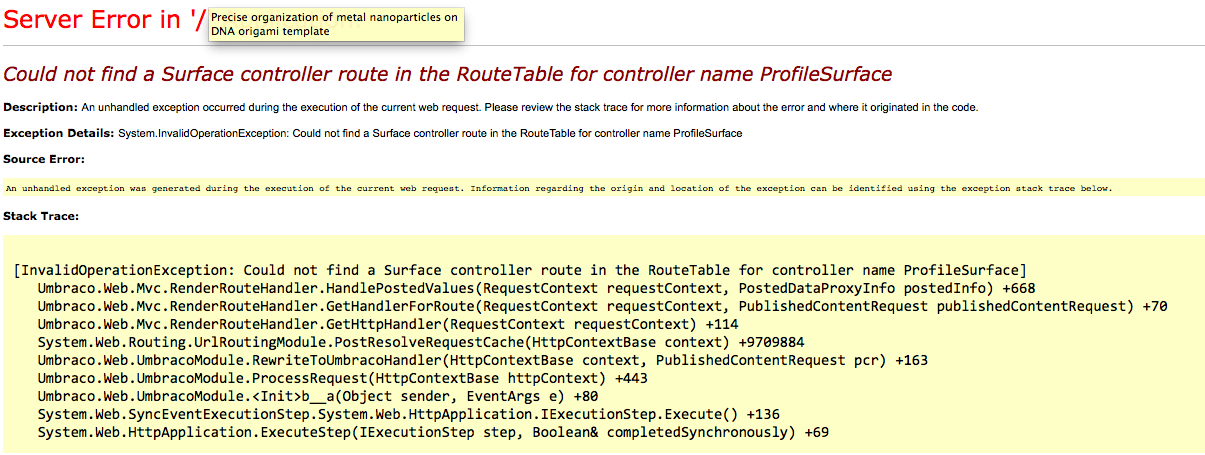Click the "Exception Details:" label
The image size is (1205, 455).
tap(59, 133)
